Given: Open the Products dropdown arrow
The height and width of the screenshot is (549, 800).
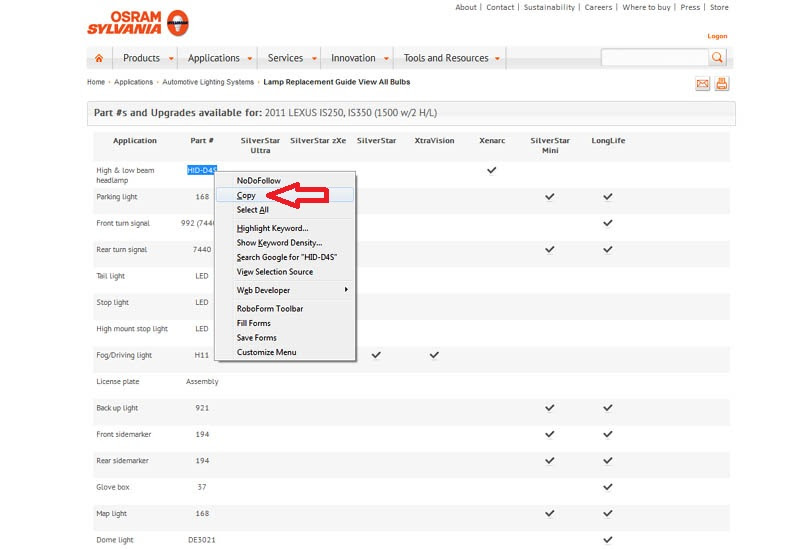Looking at the screenshot, I should (x=171, y=59).
